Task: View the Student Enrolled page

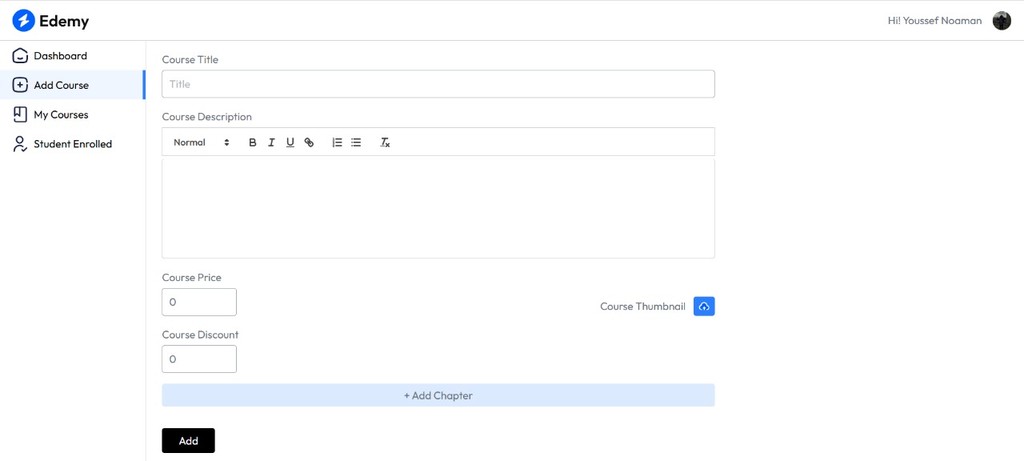Action: pos(72,144)
